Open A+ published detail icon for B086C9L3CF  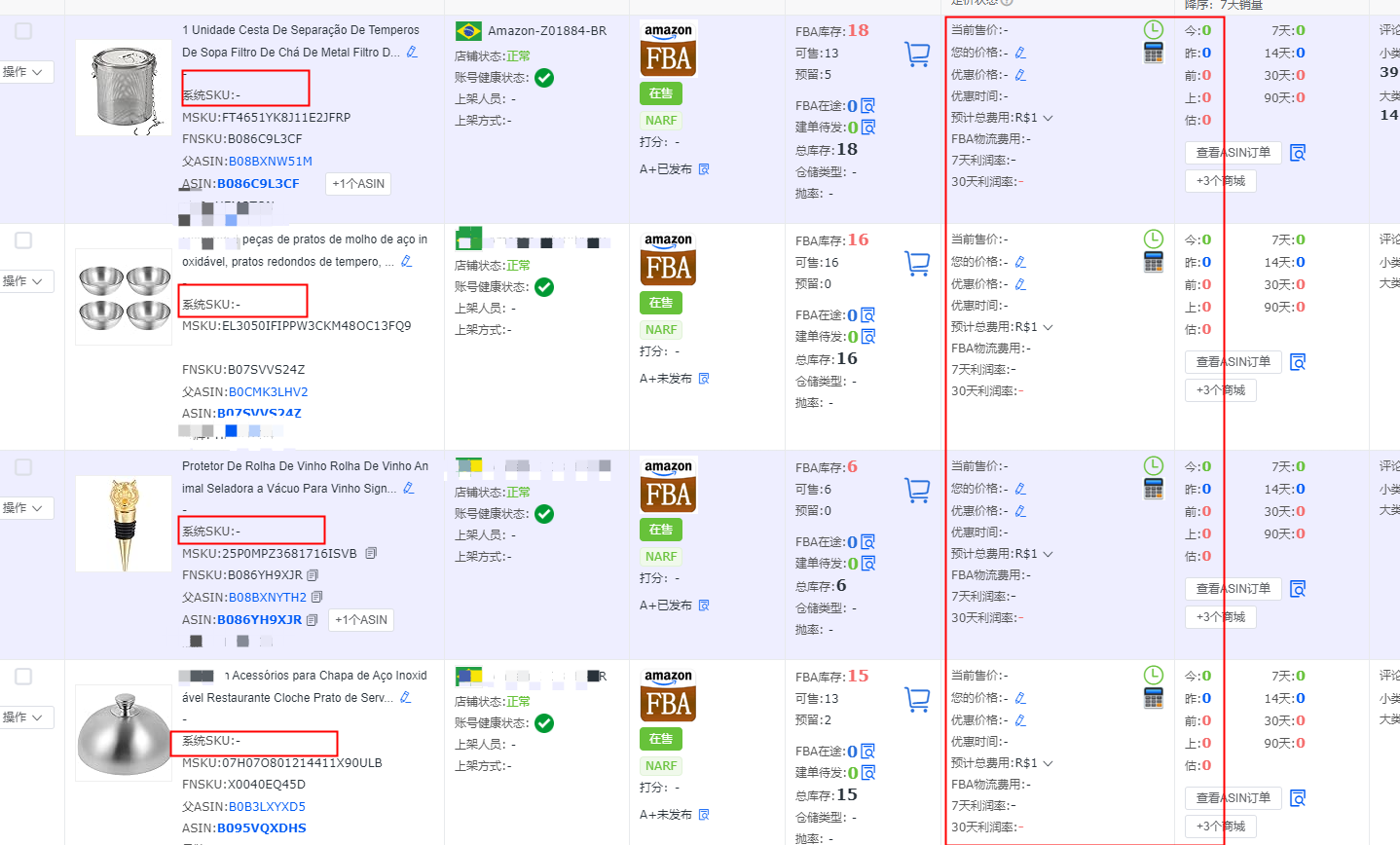pyautogui.click(x=704, y=168)
